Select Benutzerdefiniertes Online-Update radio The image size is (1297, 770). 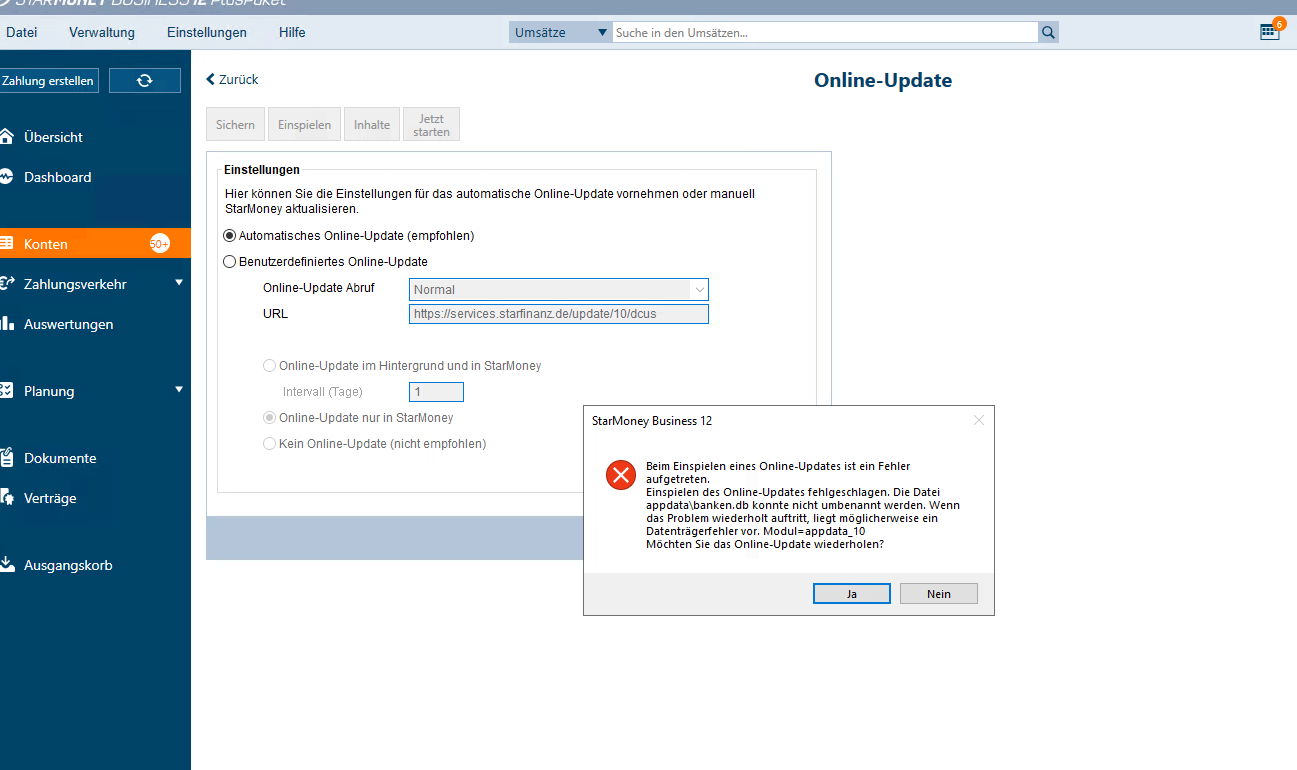[x=229, y=262]
